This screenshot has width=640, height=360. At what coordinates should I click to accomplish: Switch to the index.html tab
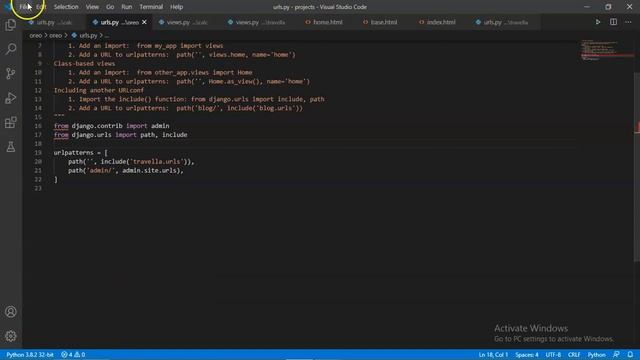click(437, 22)
